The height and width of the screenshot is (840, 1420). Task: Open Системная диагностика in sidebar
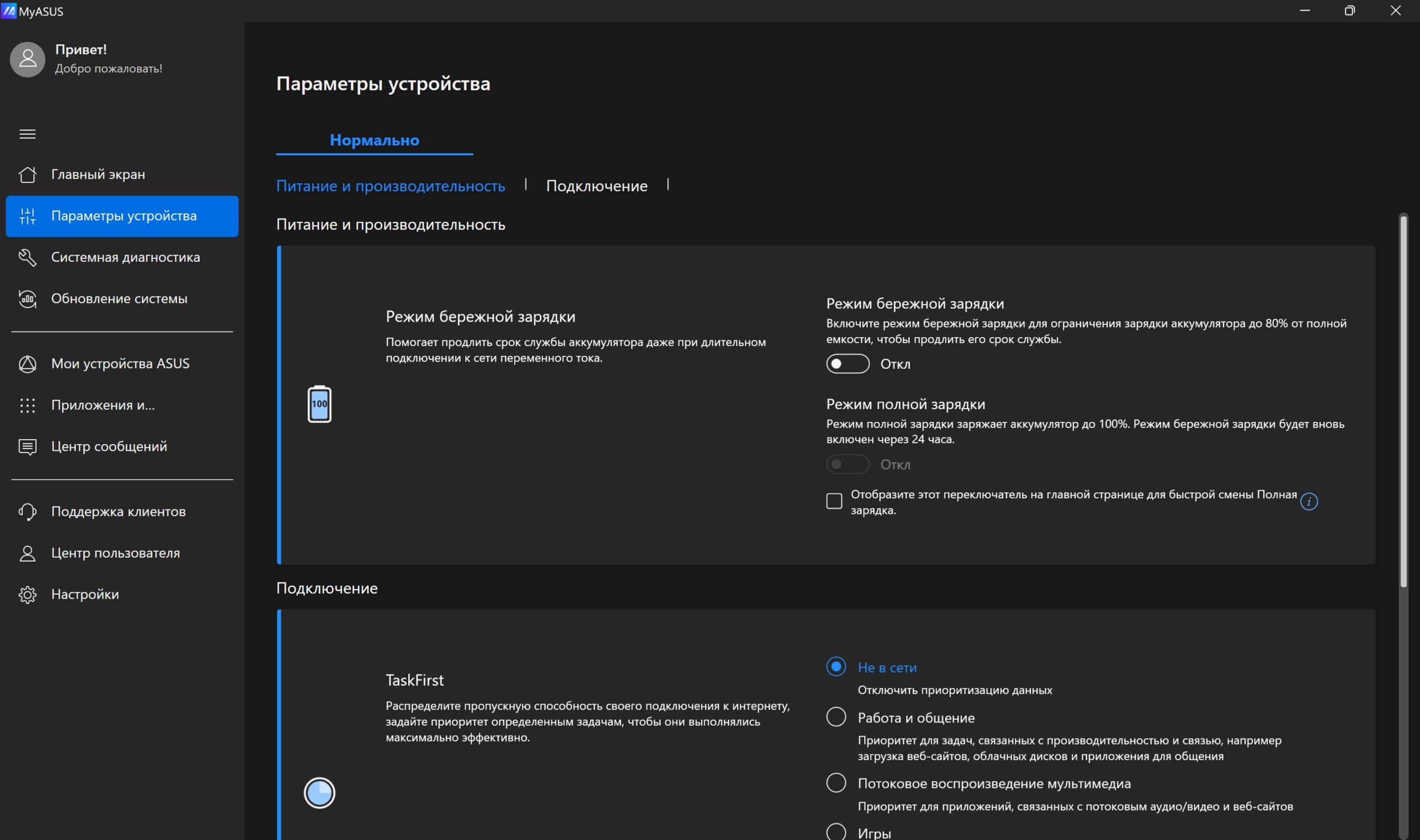pos(121,257)
